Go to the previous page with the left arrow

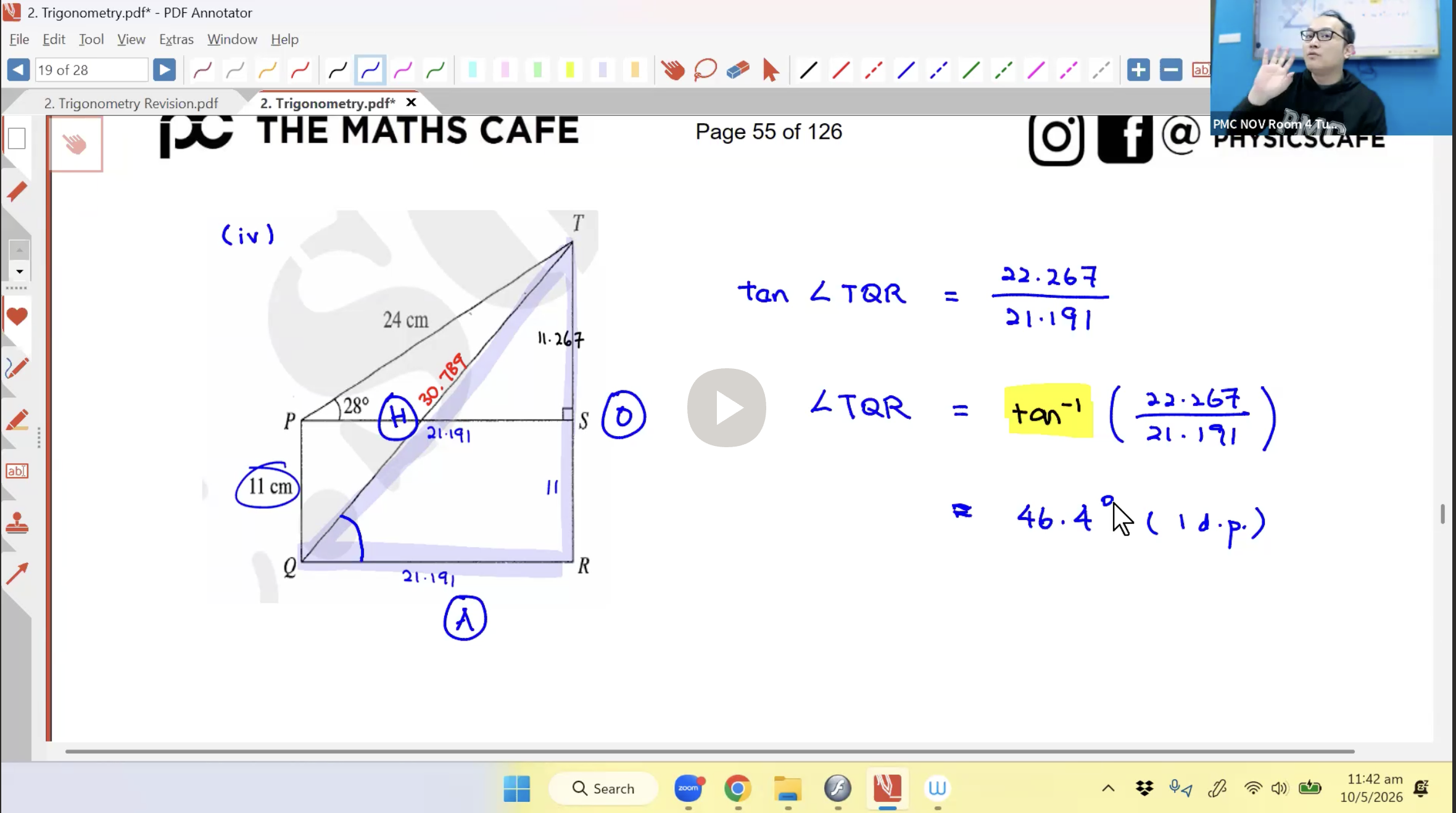[x=19, y=70]
